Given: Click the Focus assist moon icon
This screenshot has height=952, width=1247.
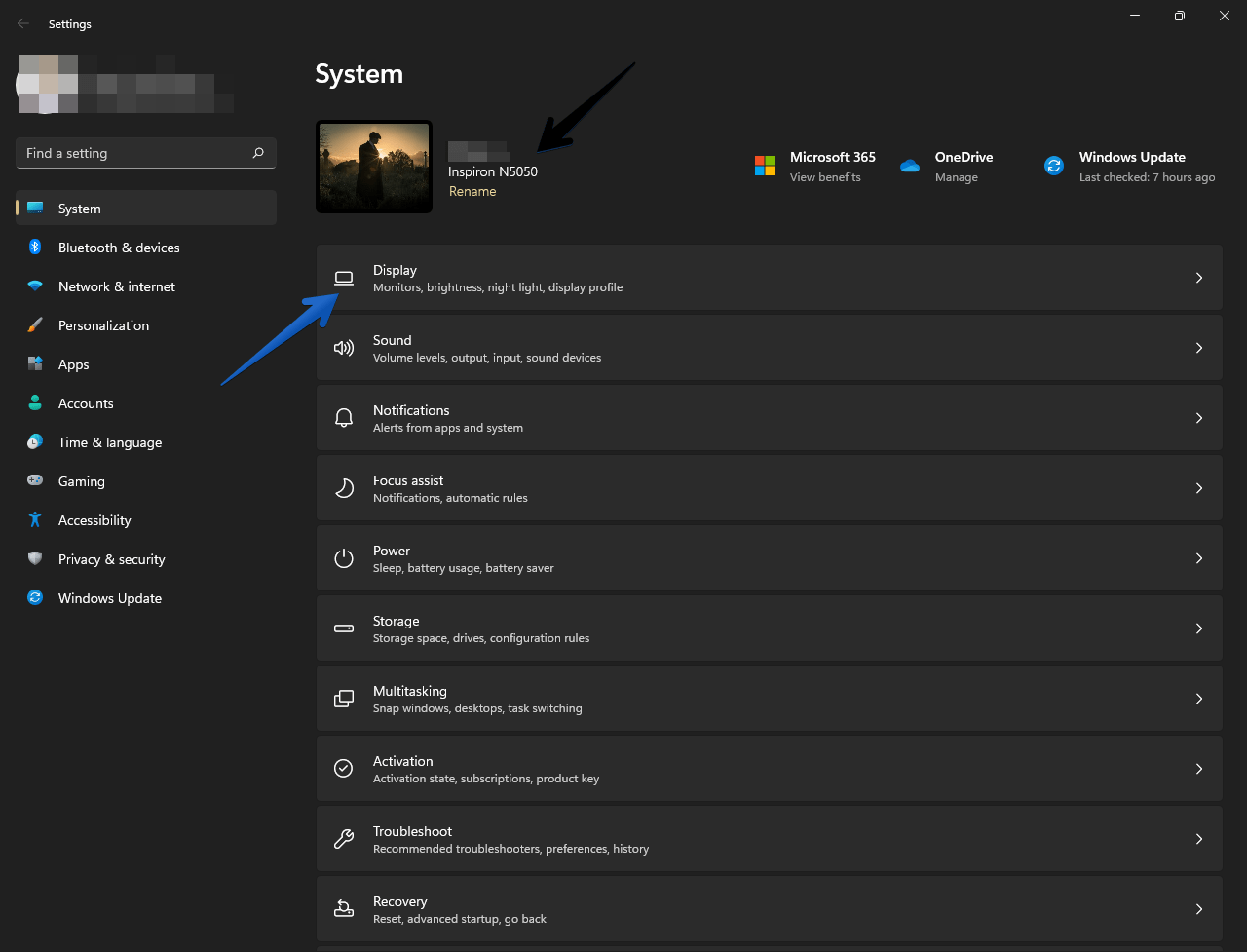Looking at the screenshot, I should tap(344, 488).
